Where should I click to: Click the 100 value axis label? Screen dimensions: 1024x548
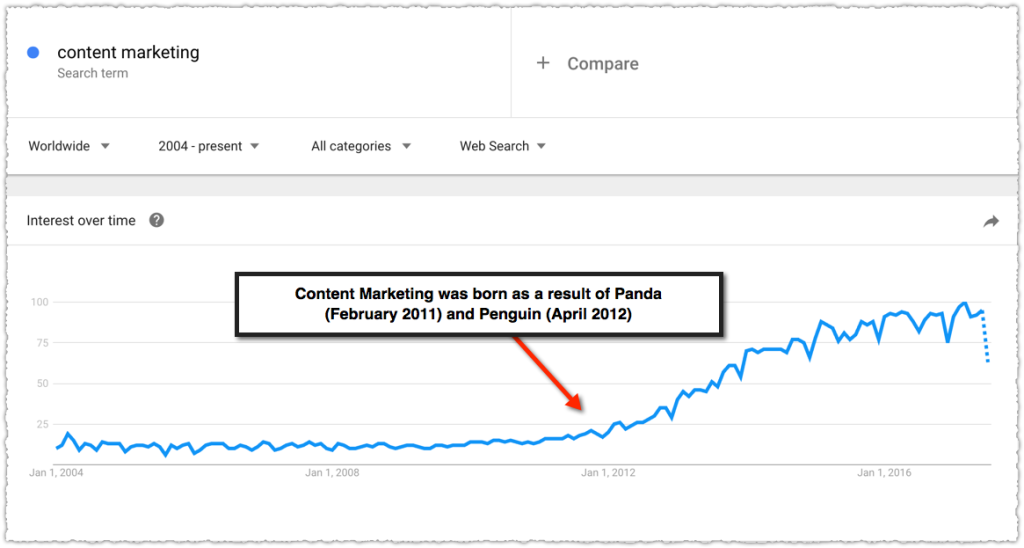[40, 302]
